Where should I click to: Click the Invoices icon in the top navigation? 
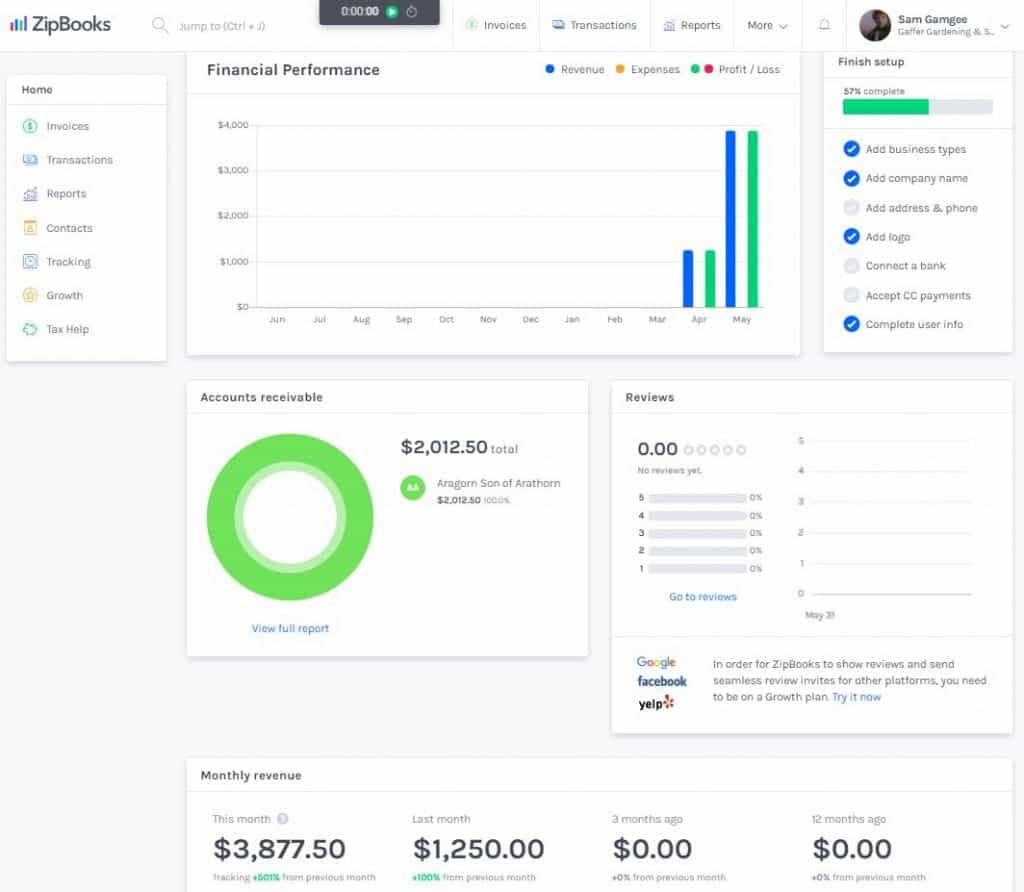tap(471, 25)
